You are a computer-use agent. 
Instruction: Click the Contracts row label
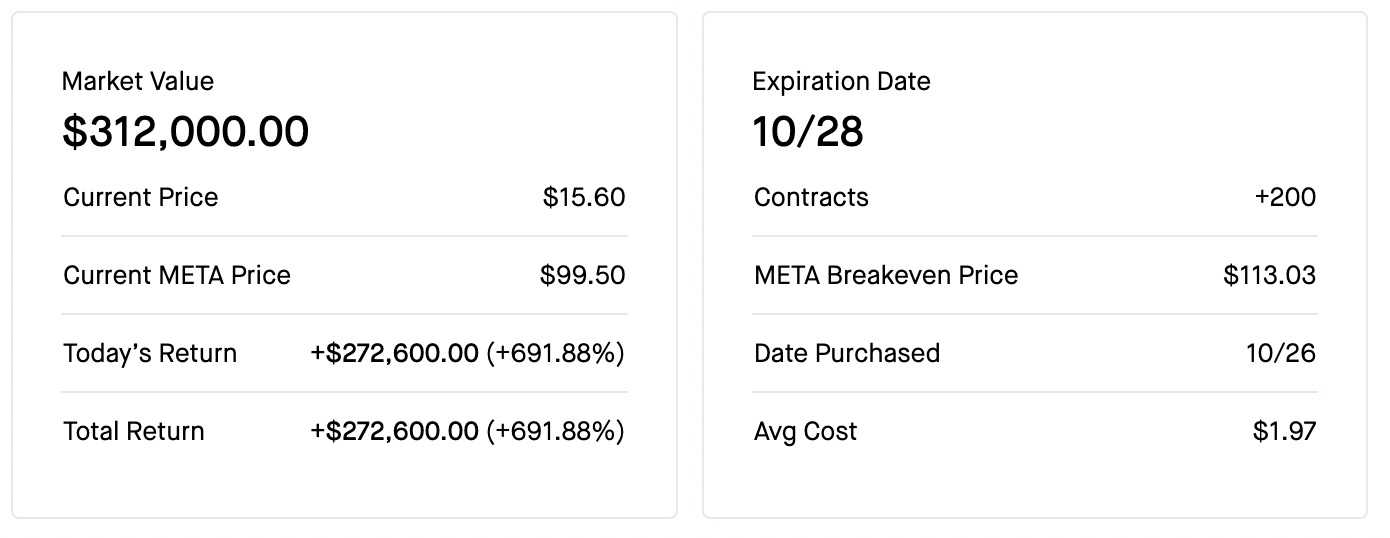[811, 197]
